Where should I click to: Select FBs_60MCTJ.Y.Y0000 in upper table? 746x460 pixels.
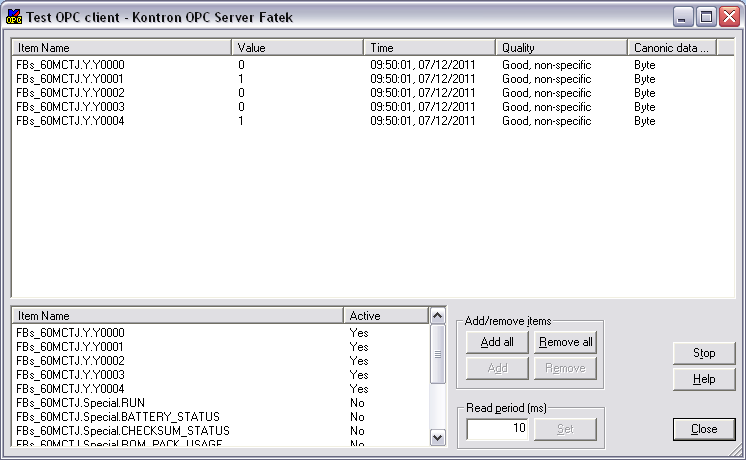[70, 65]
